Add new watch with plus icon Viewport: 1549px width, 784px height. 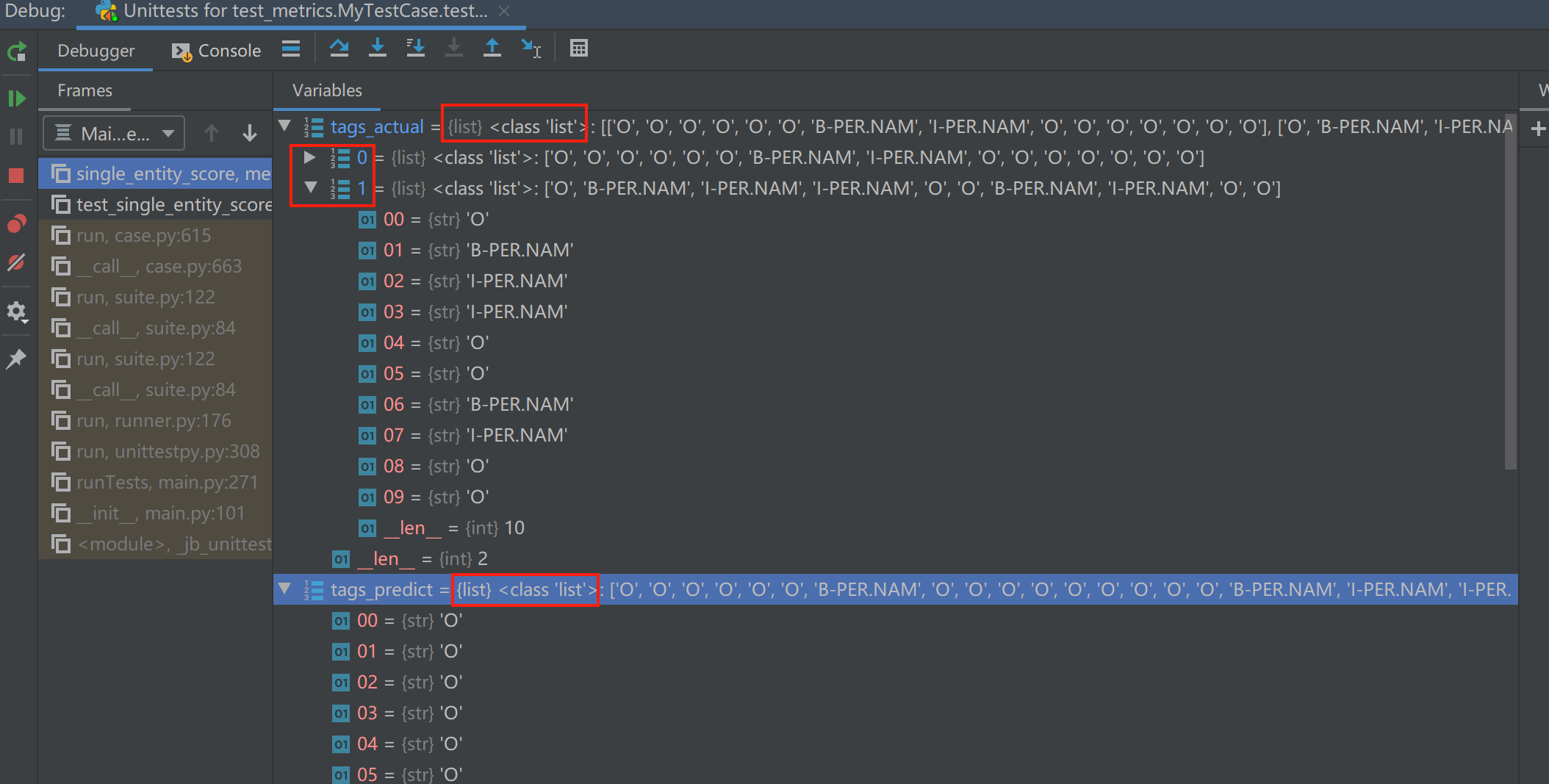pos(1537,129)
